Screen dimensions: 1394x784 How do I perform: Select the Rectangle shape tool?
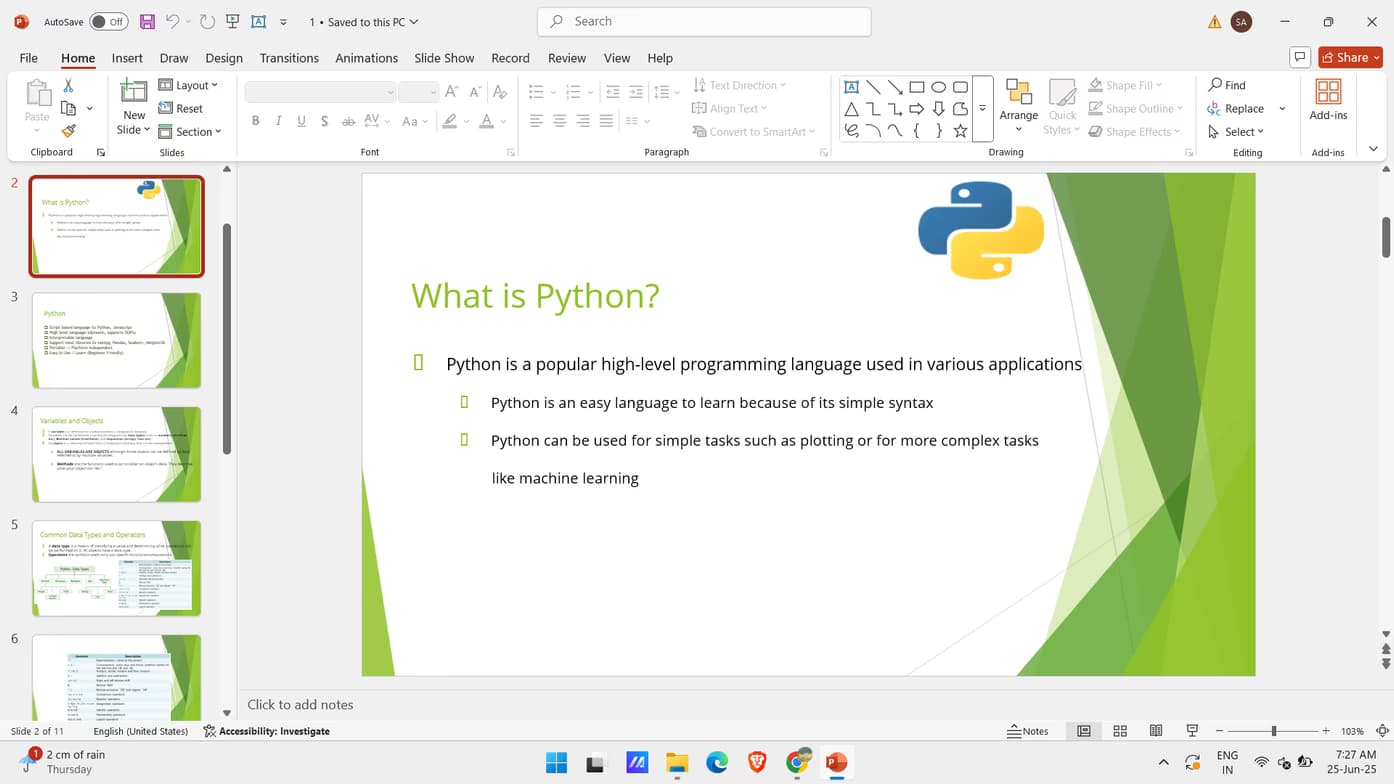tap(916, 86)
